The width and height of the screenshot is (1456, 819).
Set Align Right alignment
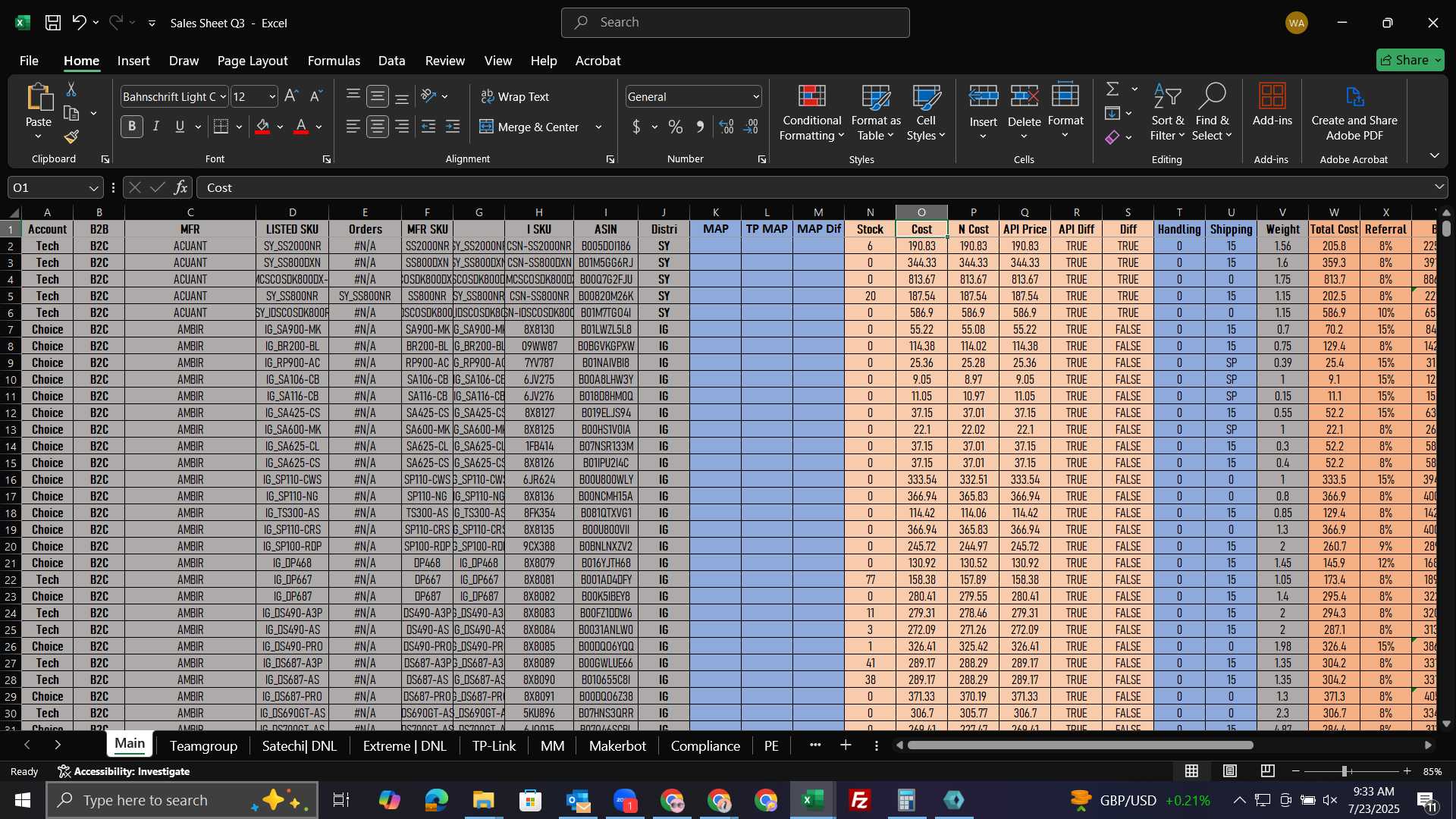click(403, 127)
